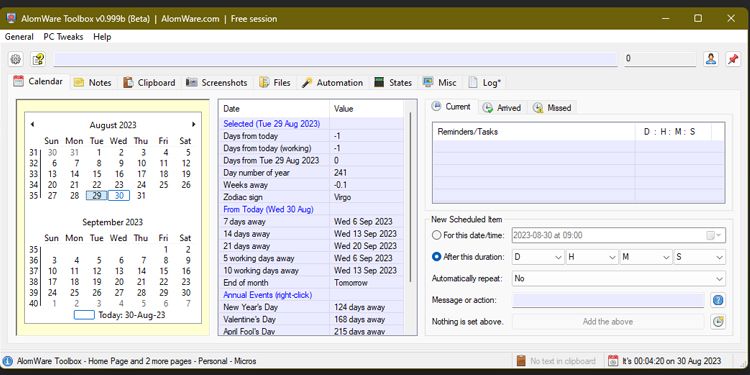Image resolution: width=750 pixels, height=375 pixels.
Task: Show the Current reminders tab
Action: 452,107
